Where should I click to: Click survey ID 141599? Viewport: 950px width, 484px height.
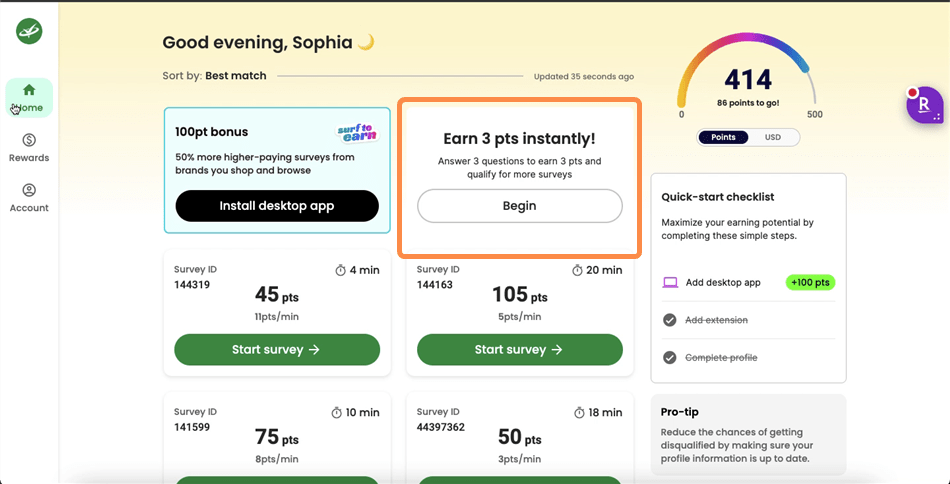[x=192, y=427]
